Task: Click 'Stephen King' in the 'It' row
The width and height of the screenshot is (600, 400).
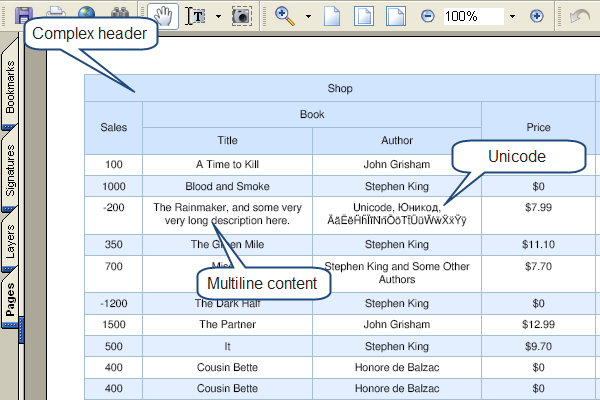Action: pyautogui.click(x=397, y=346)
